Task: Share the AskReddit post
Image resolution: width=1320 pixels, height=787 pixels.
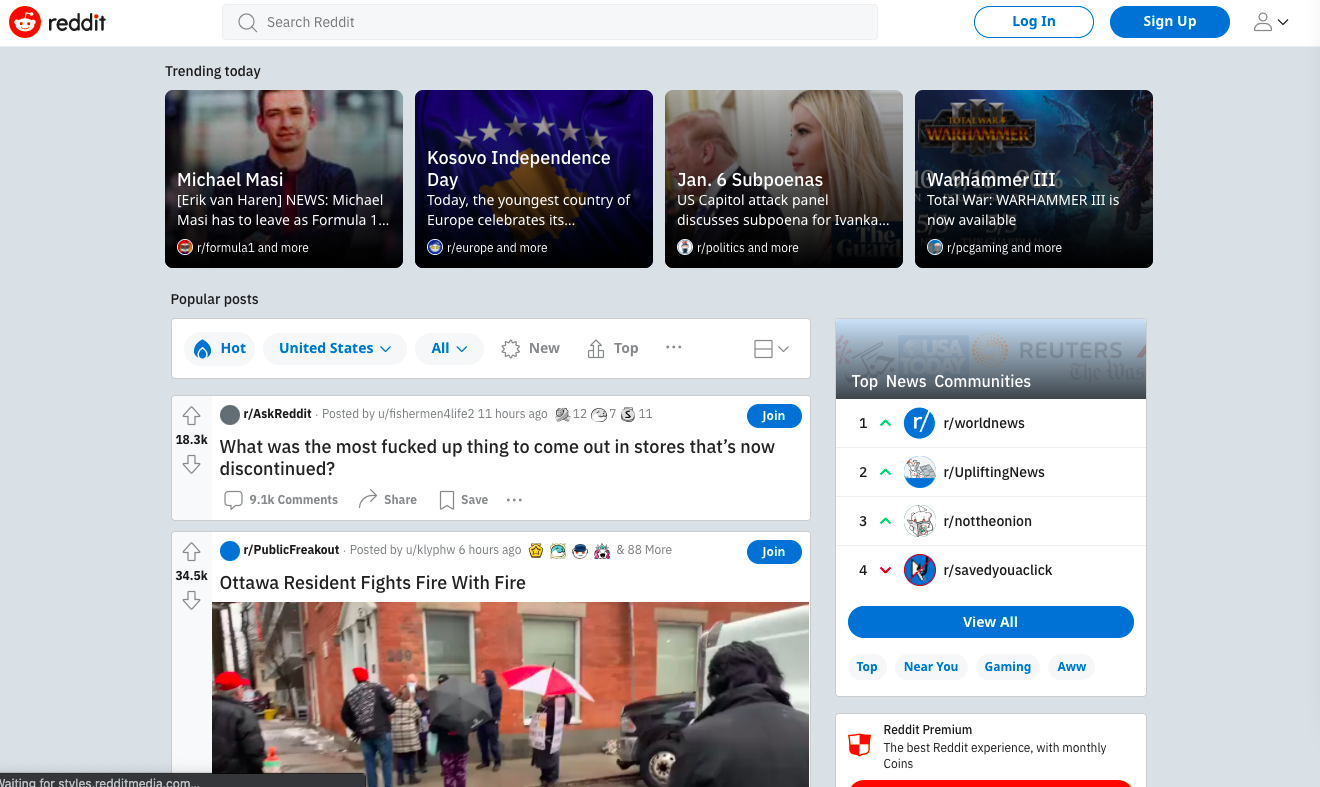Action: click(388, 500)
